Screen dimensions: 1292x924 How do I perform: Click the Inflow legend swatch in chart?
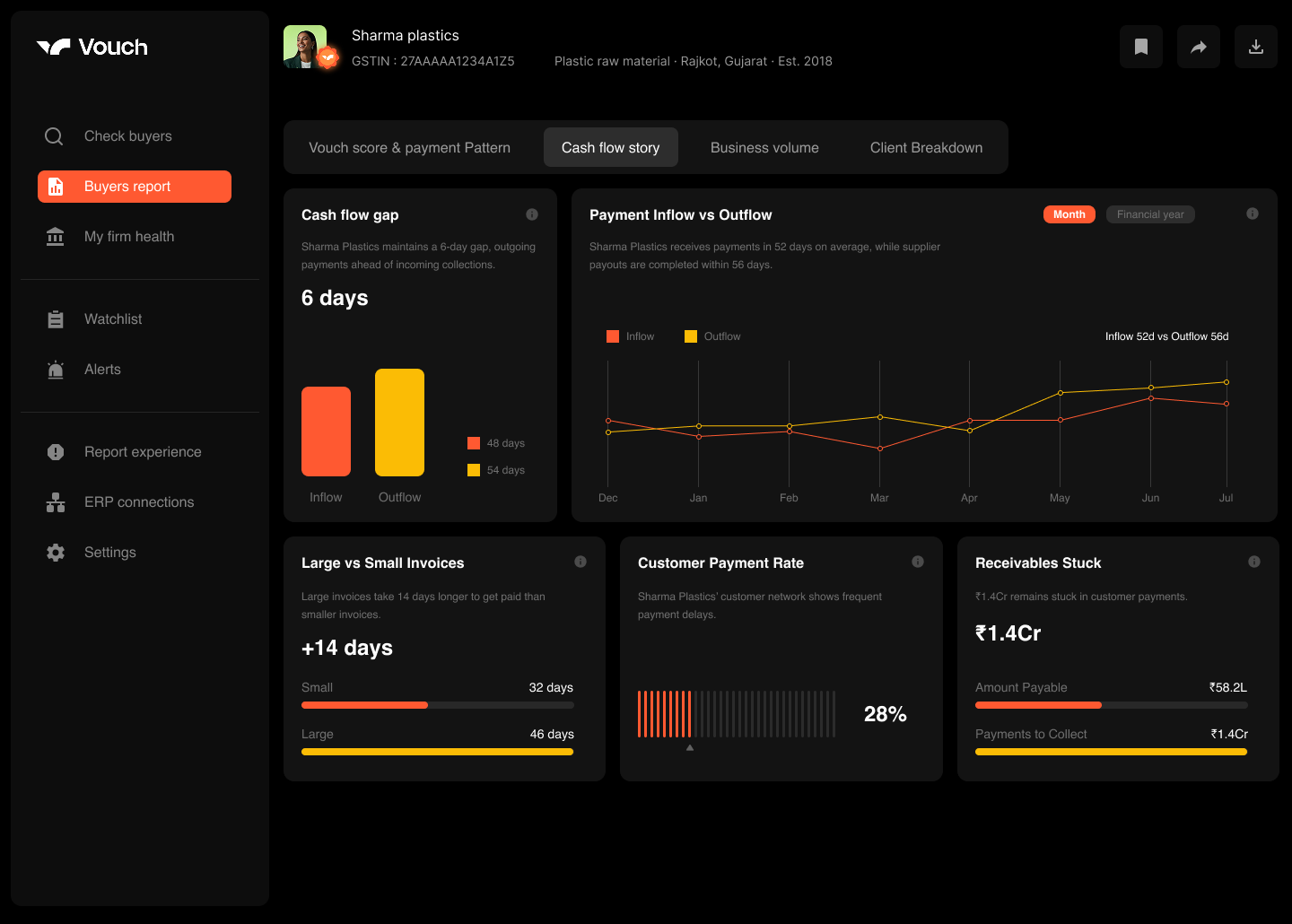[613, 336]
